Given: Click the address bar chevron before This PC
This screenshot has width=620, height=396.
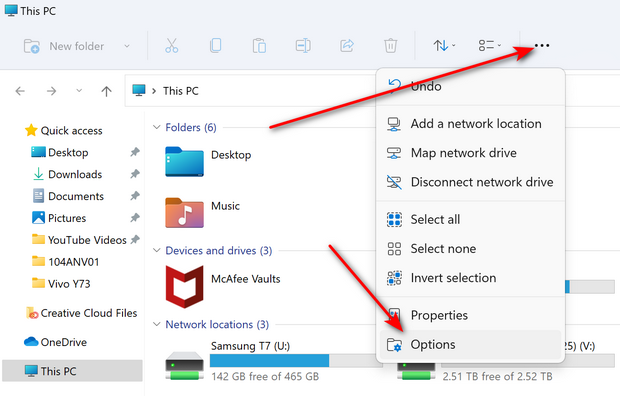Looking at the screenshot, I should 154,91.
